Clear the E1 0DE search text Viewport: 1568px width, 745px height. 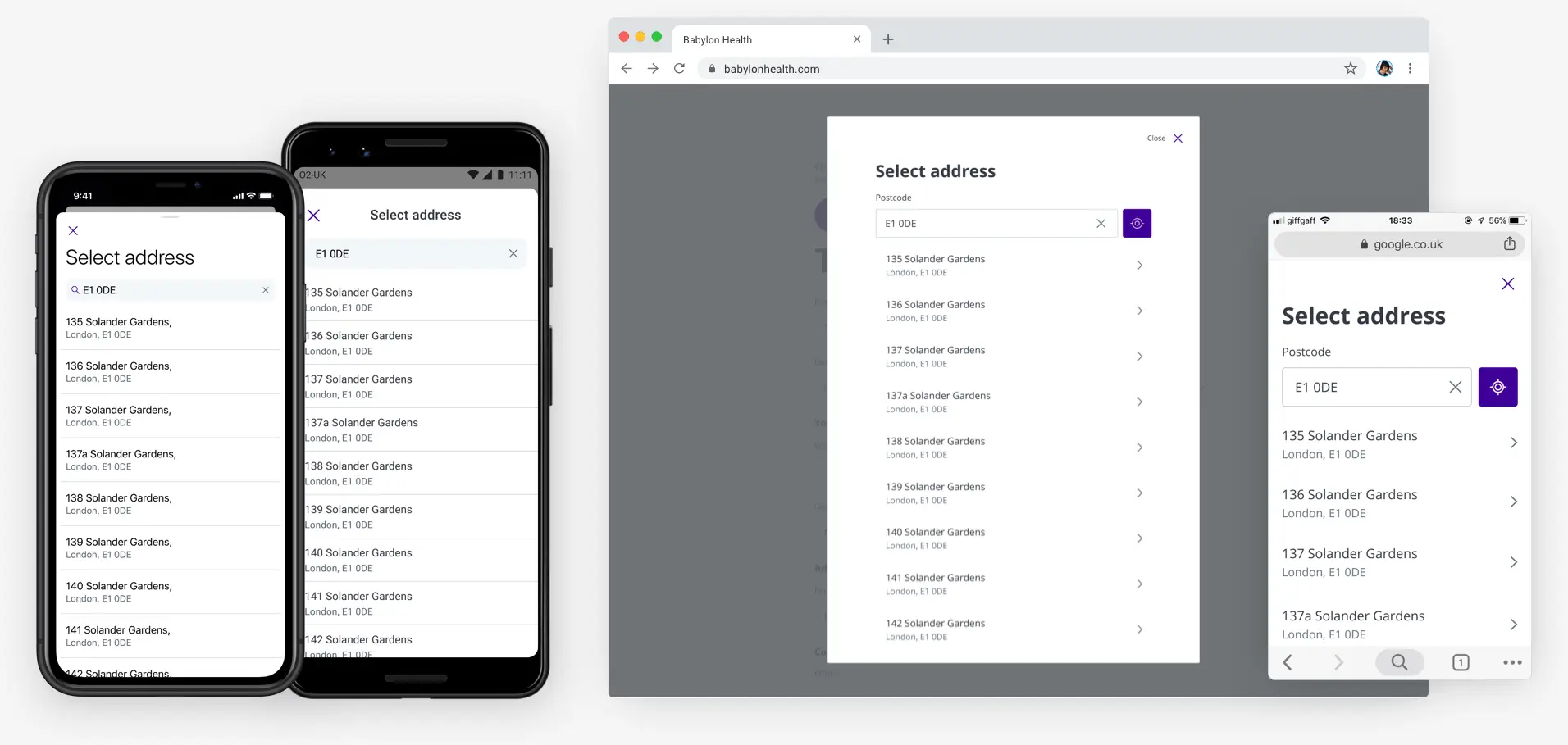point(1101,223)
